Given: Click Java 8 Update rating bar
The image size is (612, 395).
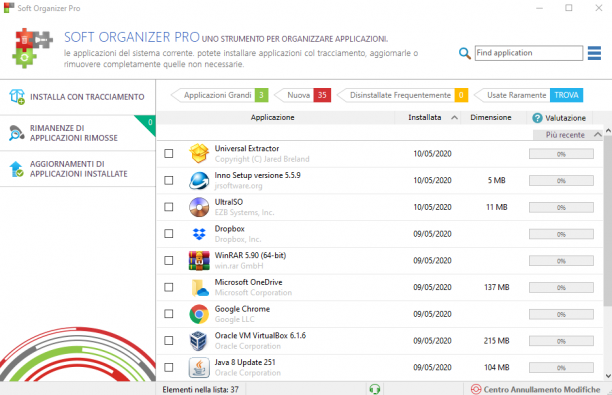Looking at the screenshot, I should tap(561, 368).
